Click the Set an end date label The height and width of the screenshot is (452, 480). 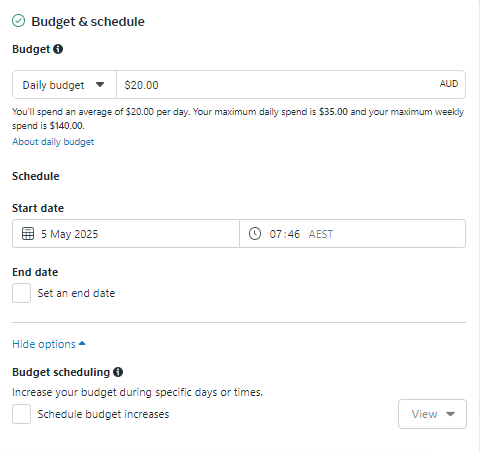pos(76,293)
